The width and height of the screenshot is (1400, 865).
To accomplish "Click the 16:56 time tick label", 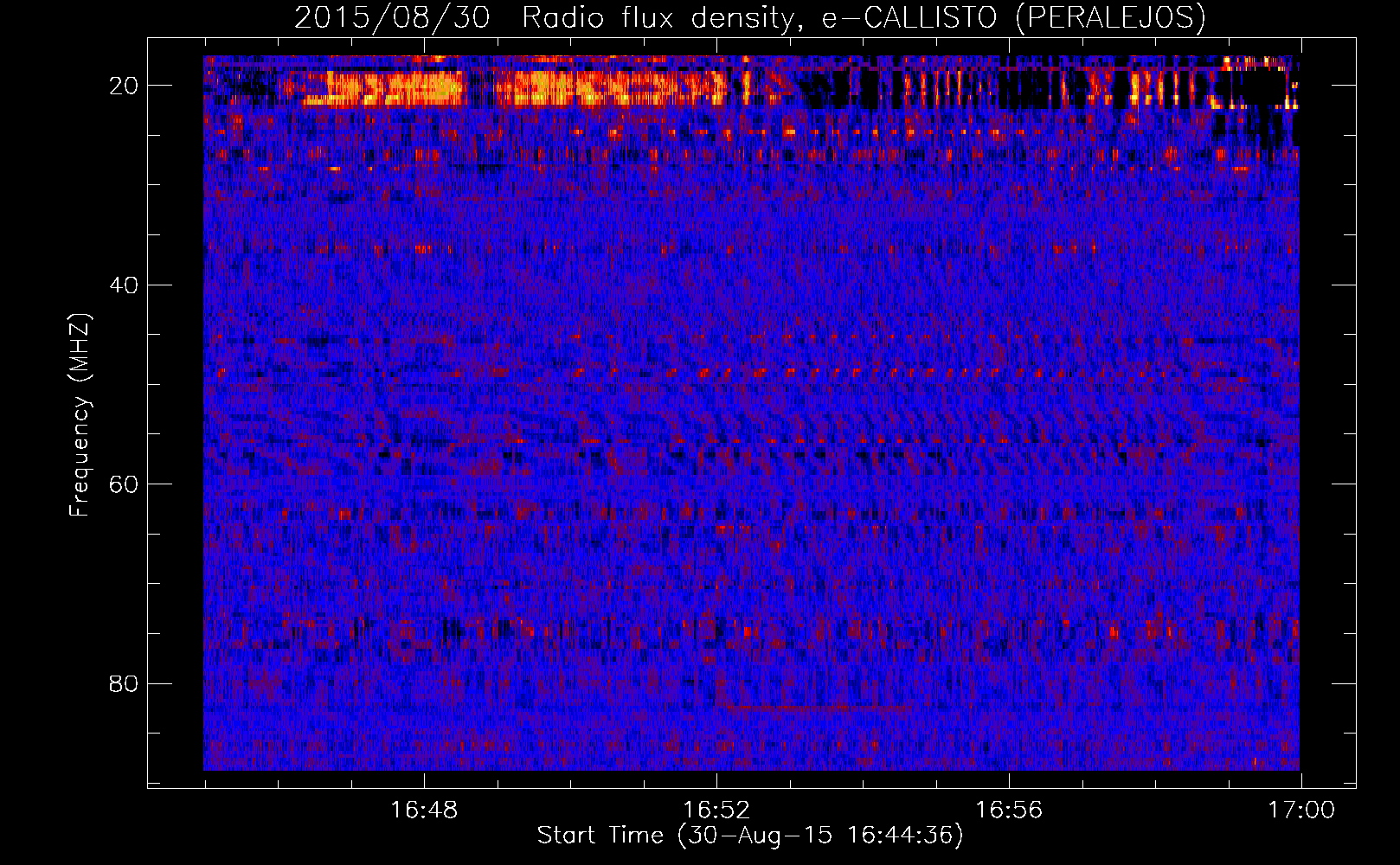I will tap(1009, 811).
